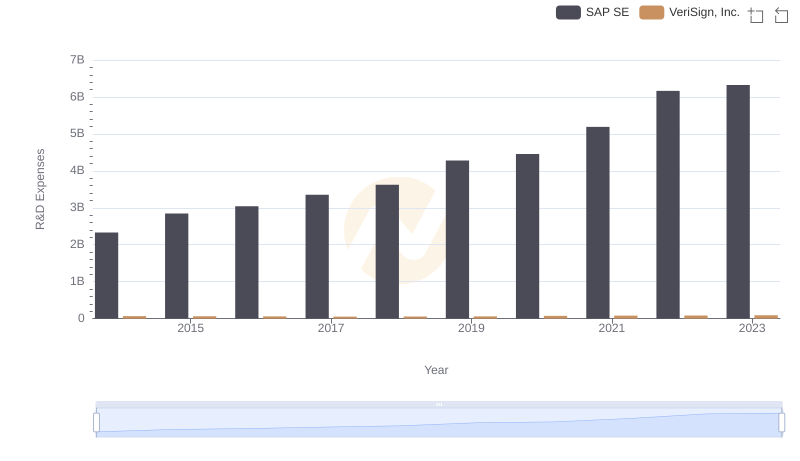
Task: Click the 6B y-axis label
Action: 77,97
